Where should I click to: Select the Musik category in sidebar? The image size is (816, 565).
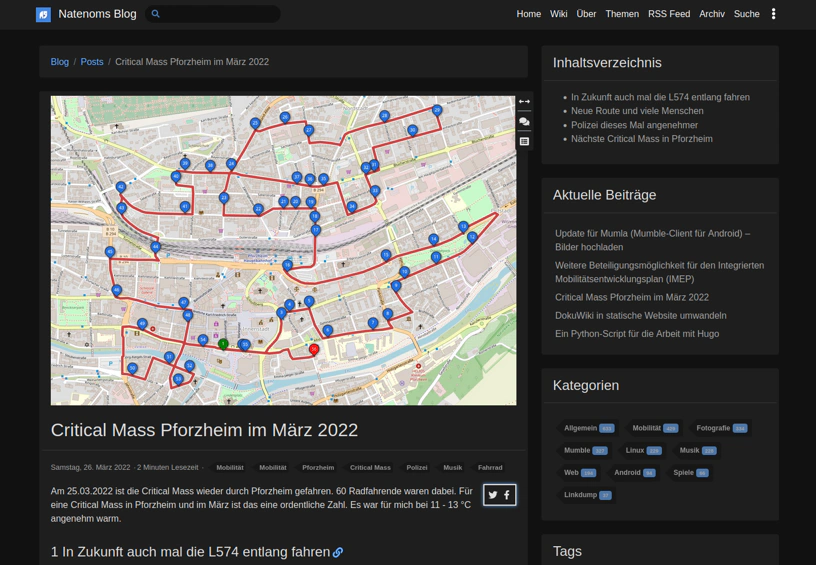(x=696, y=451)
